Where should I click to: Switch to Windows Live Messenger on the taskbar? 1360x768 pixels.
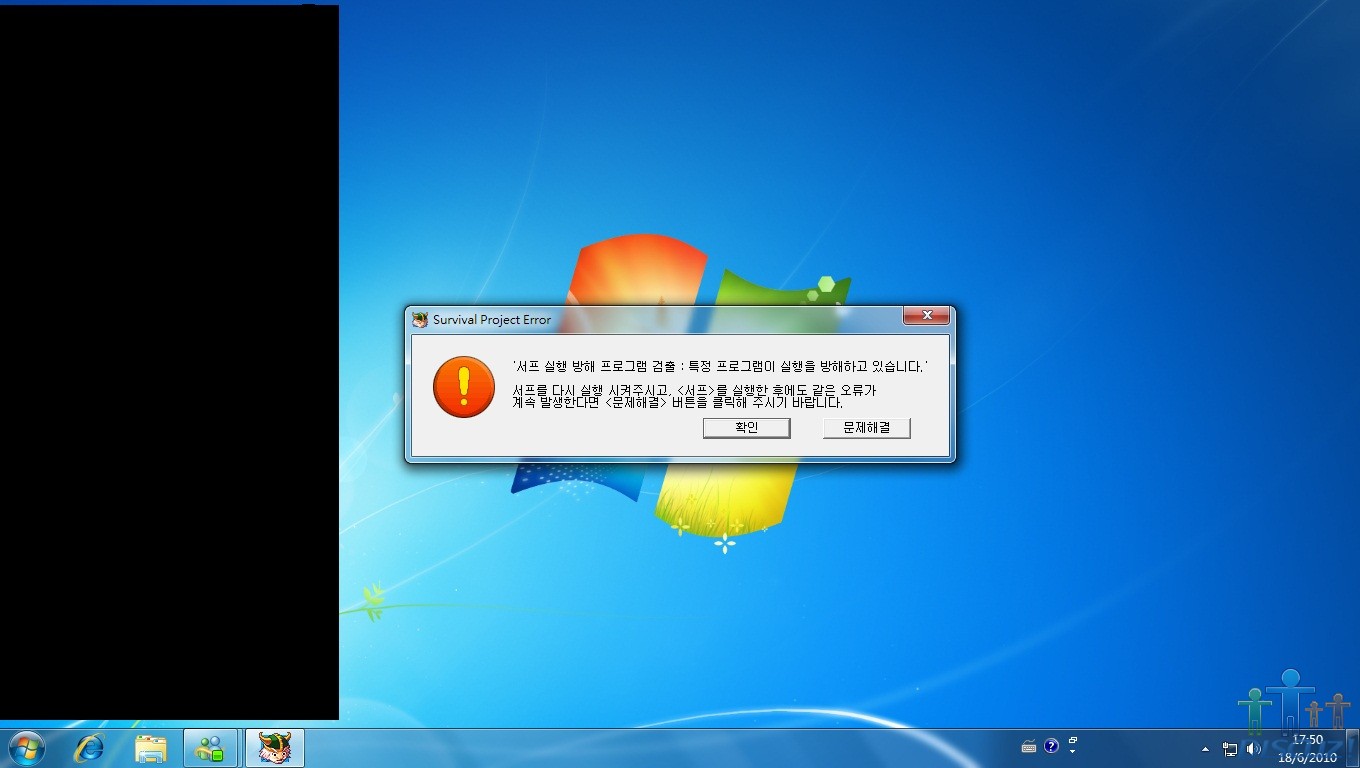(211, 748)
